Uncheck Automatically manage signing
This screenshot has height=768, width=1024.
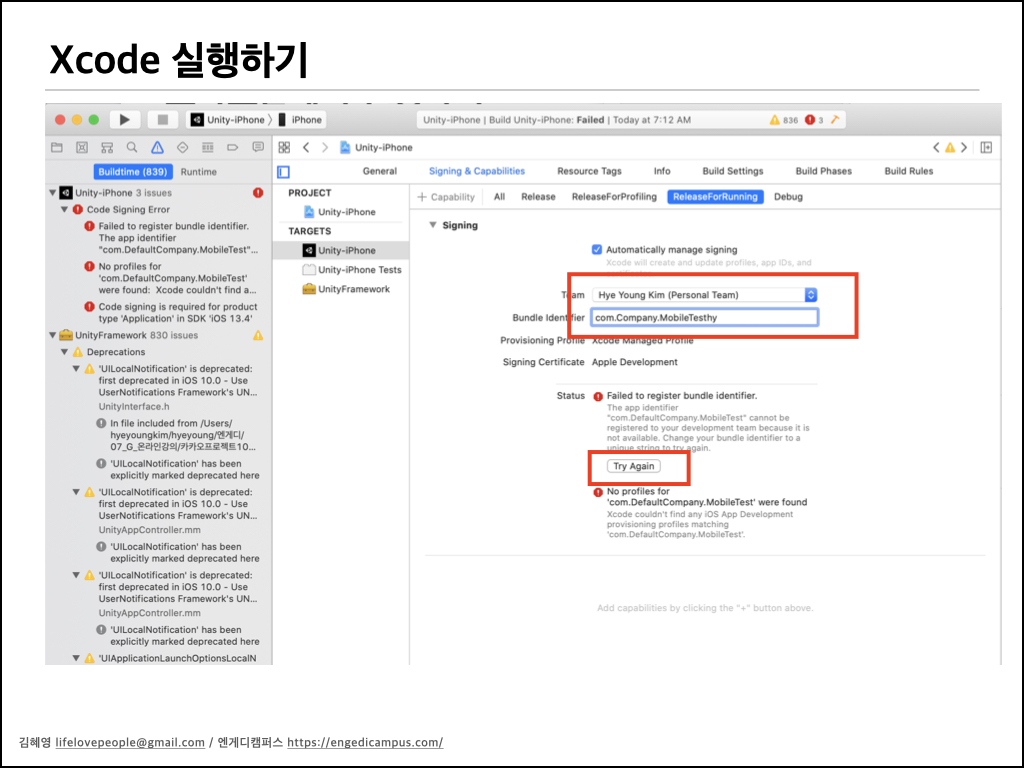596,249
